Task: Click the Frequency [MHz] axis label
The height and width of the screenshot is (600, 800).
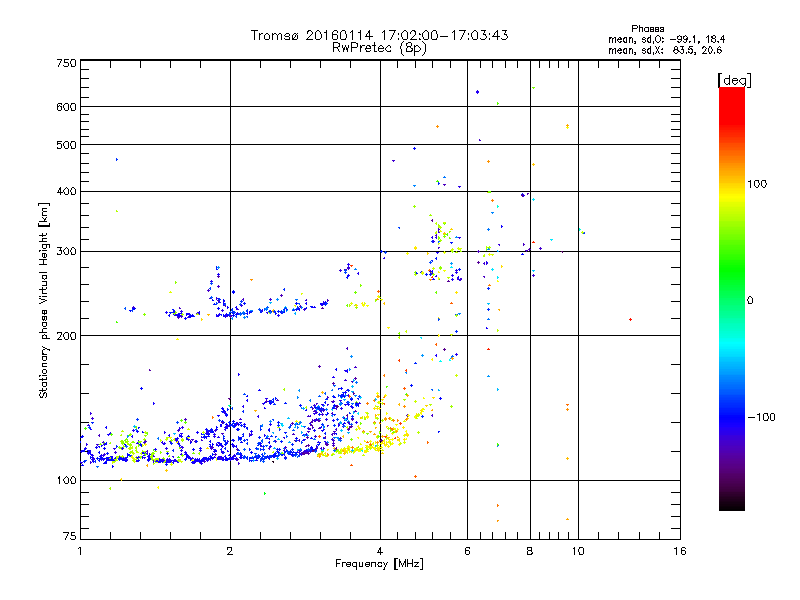Action: pyautogui.click(x=379, y=564)
